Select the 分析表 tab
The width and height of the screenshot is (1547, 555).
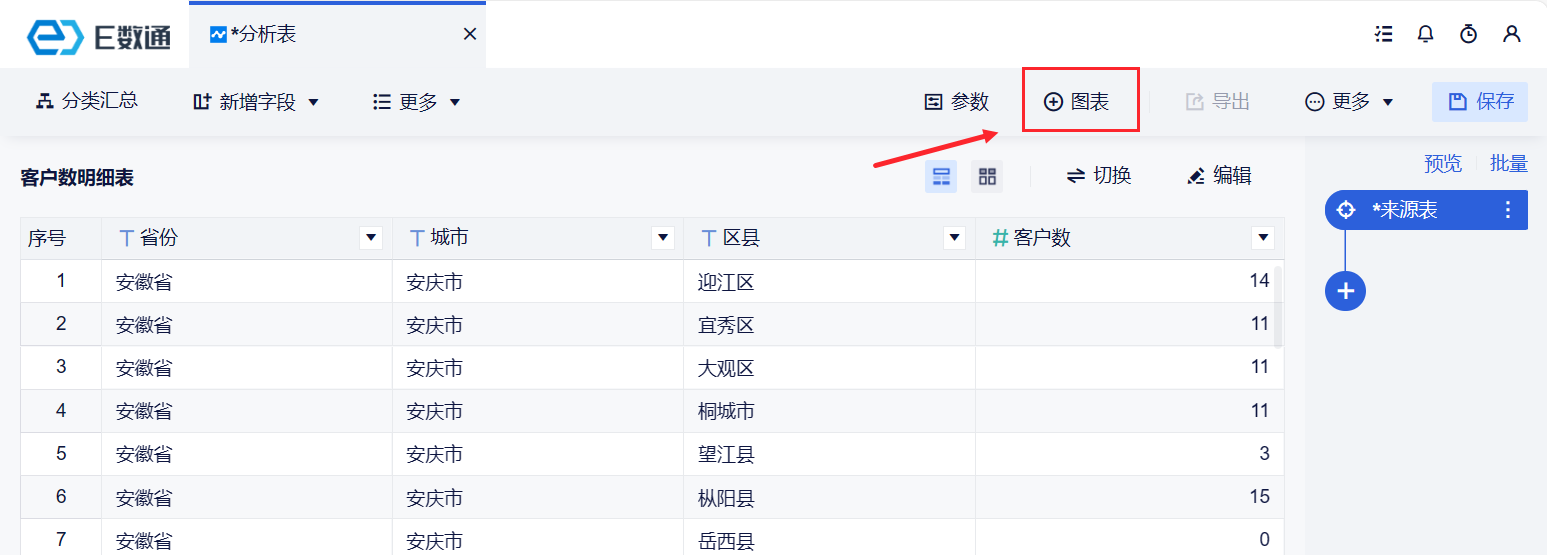(x=262, y=34)
